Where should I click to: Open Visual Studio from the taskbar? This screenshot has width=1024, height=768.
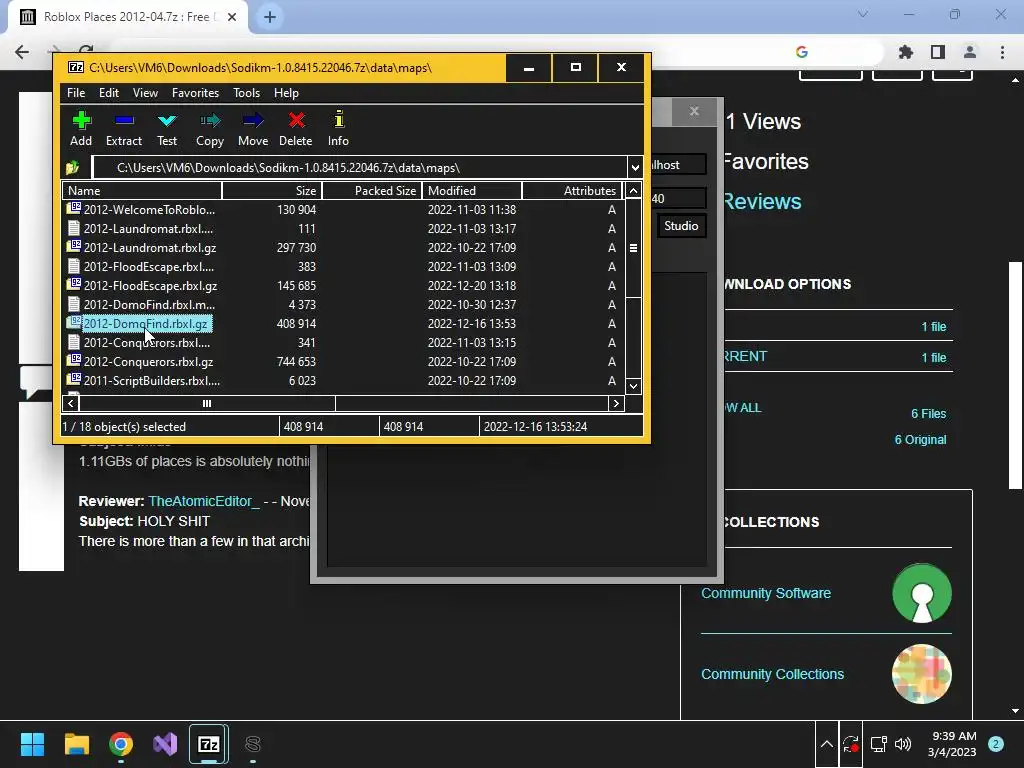click(x=165, y=744)
